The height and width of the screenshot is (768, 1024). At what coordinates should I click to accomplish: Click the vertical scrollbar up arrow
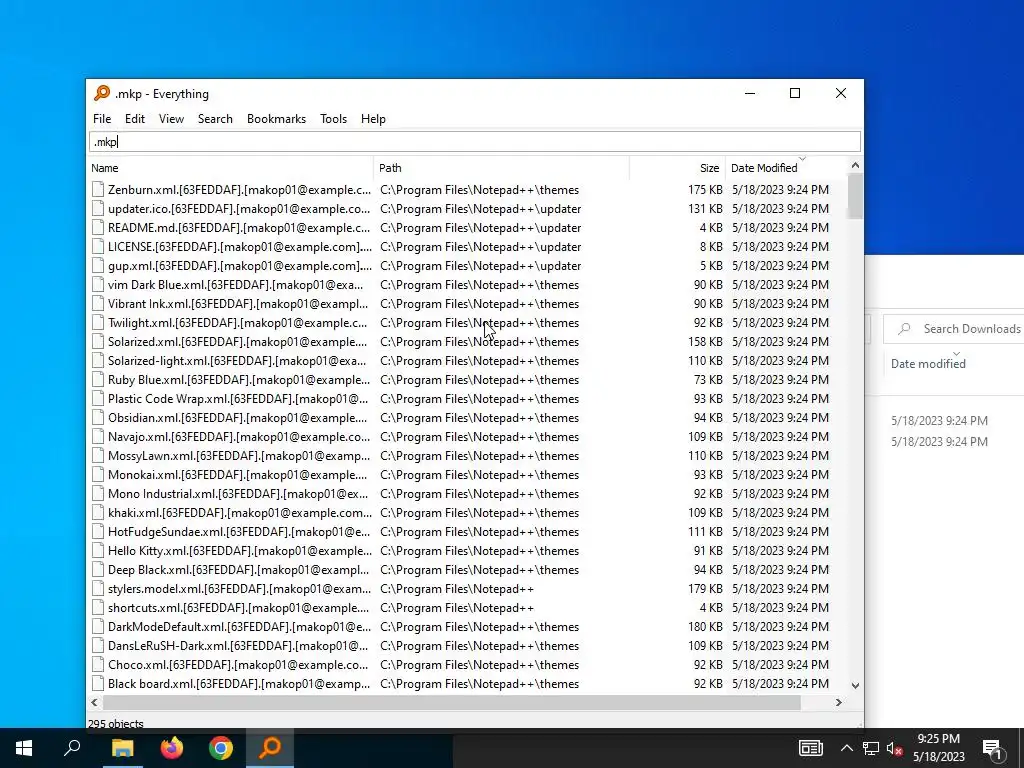856,166
